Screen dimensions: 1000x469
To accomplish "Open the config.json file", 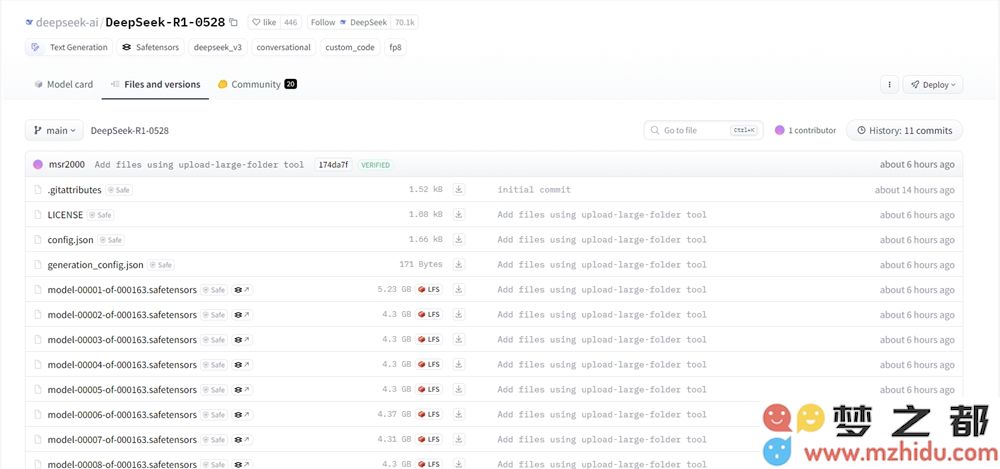I will pos(70,240).
